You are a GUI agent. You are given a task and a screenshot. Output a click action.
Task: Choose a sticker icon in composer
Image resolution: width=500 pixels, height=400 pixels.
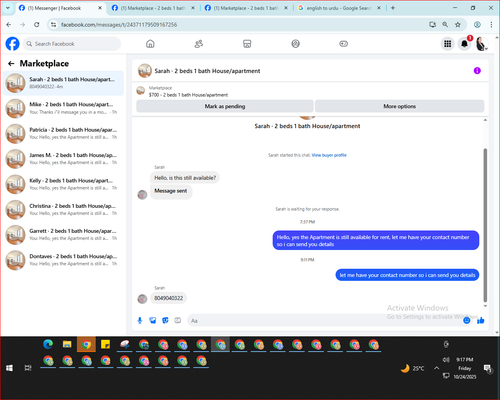tap(165, 320)
